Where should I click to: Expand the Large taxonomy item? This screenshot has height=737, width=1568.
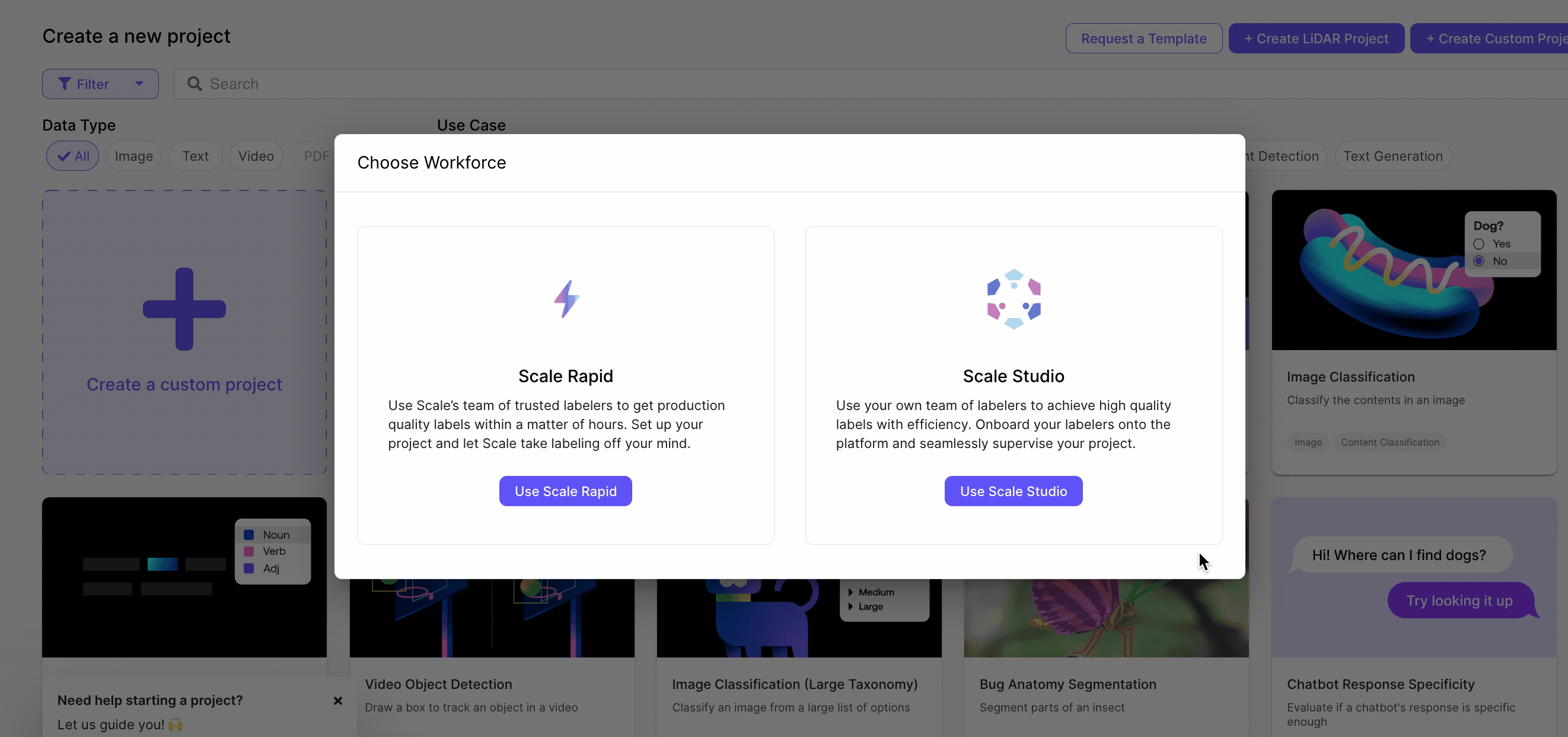(850, 606)
